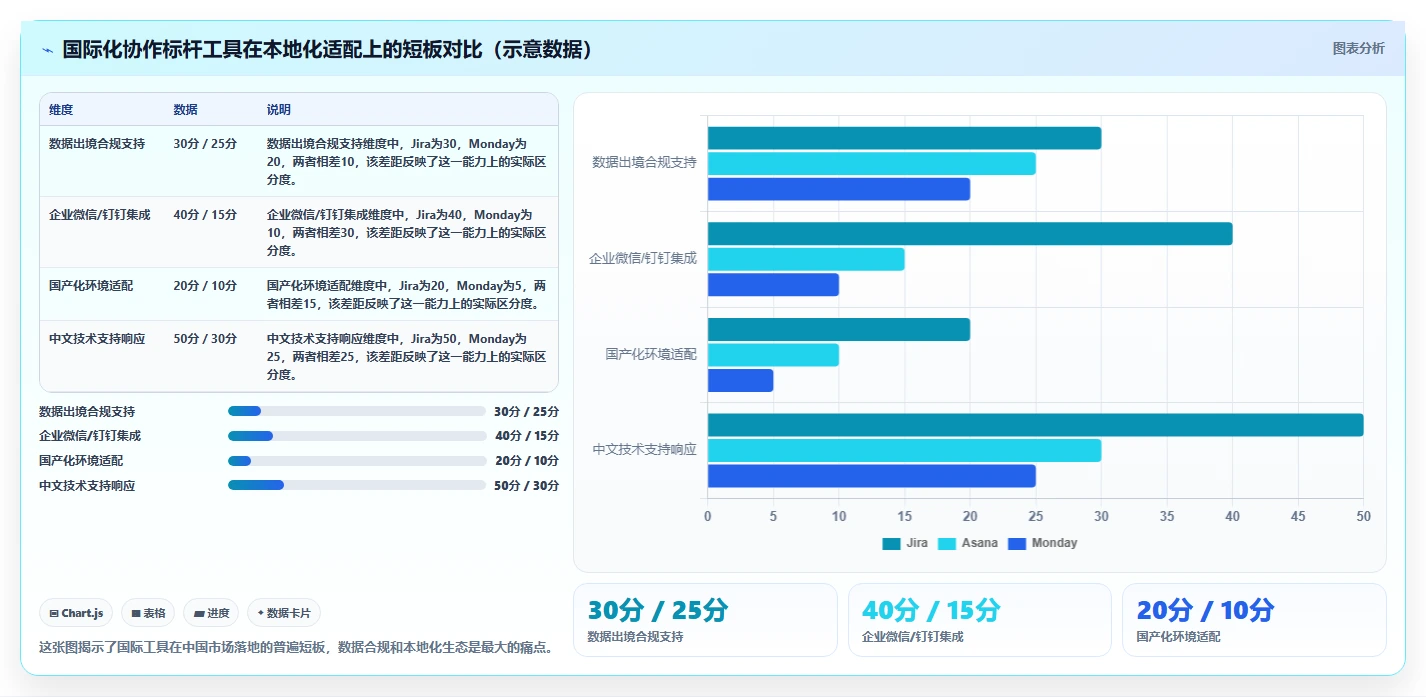This screenshot has width=1426, height=697.
Task: Click chart y-axis label 企业微信/钉钉集成
Action: pos(642,258)
